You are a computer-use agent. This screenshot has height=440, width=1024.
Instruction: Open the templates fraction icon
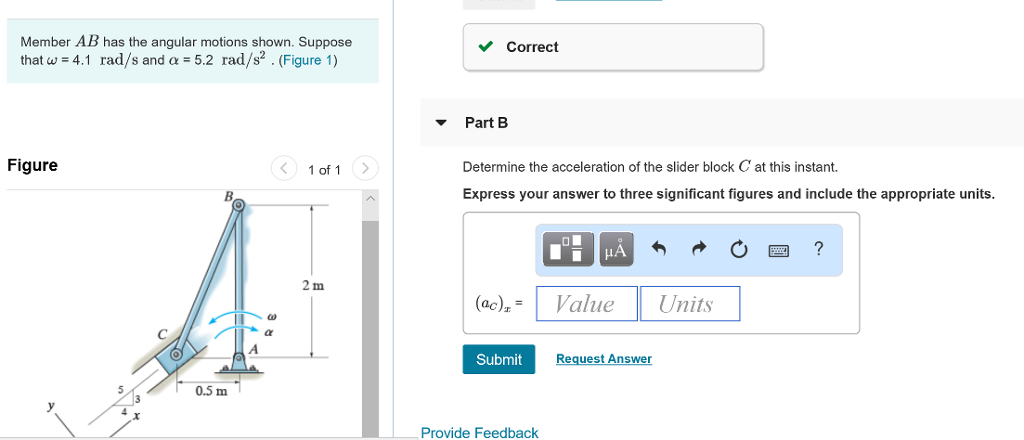pyautogui.click(x=568, y=249)
